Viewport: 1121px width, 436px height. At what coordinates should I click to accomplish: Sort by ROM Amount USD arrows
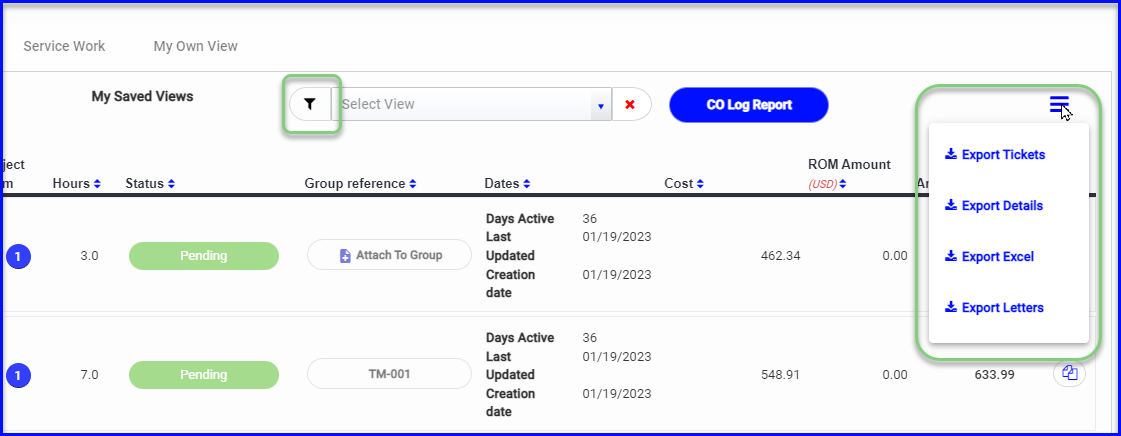click(x=843, y=184)
